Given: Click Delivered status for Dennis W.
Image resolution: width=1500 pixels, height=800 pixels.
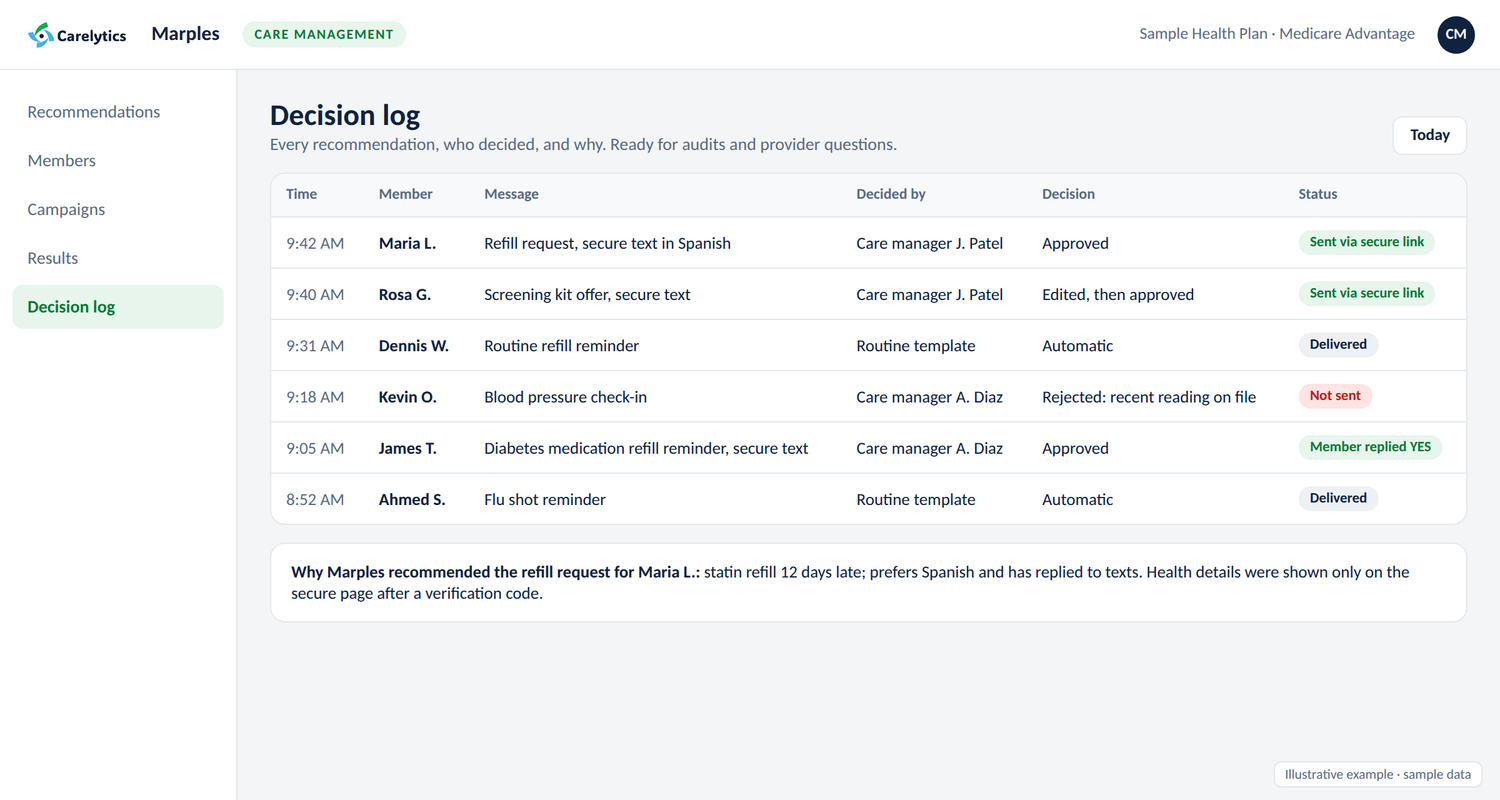Looking at the screenshot, I should [1338, 344].
